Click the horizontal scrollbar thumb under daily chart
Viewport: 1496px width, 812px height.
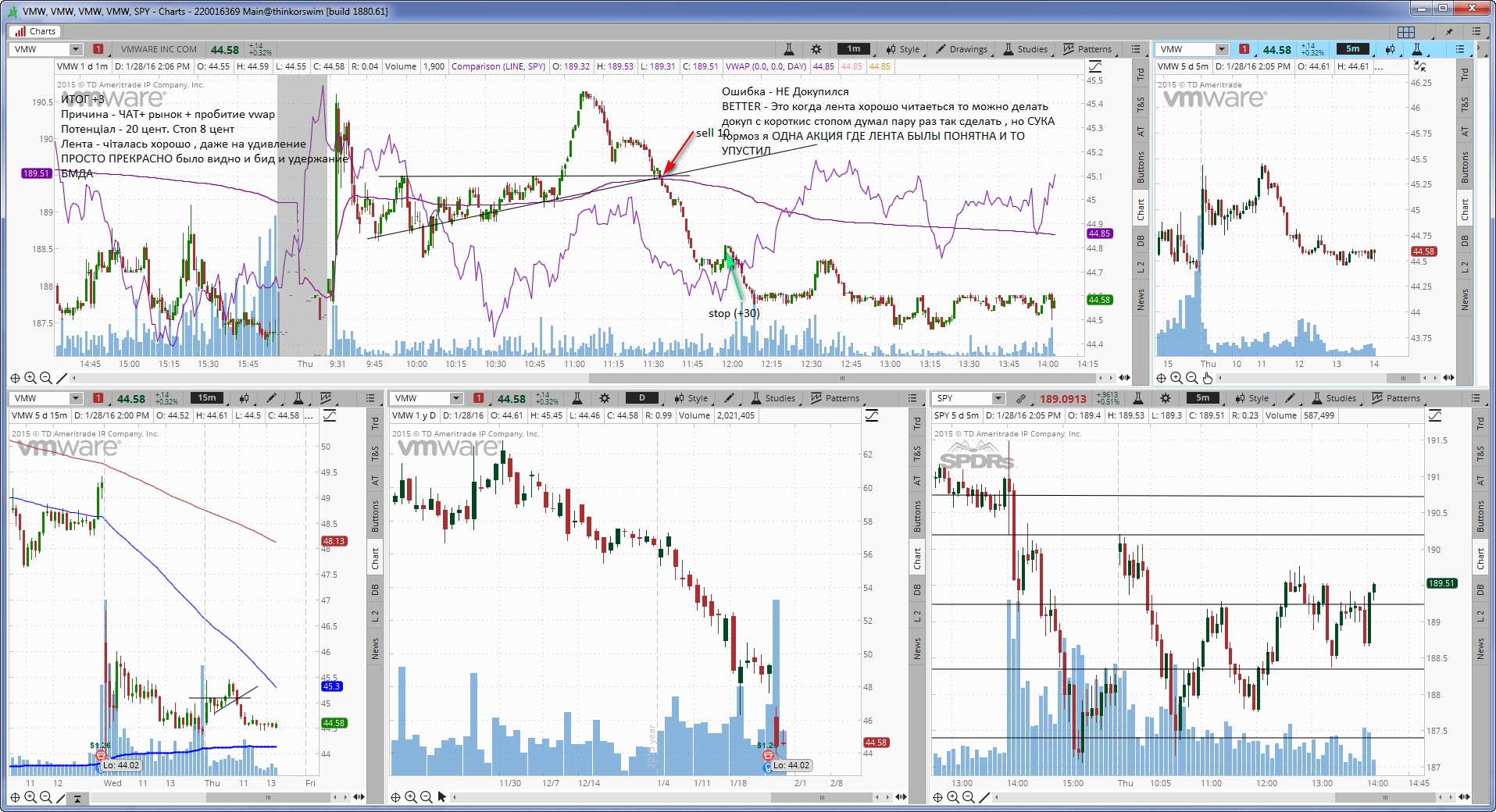(822, 797)
